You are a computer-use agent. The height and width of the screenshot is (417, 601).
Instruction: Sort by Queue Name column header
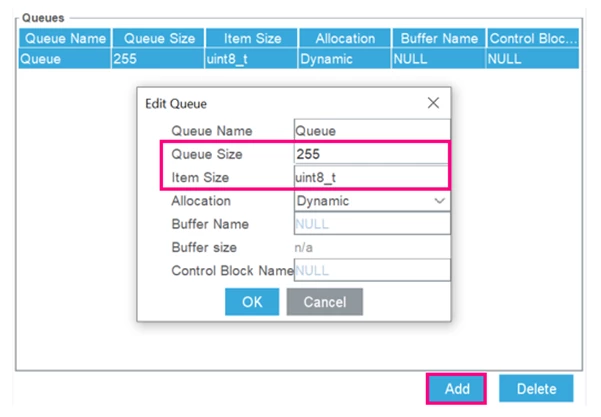pos(65,38)
